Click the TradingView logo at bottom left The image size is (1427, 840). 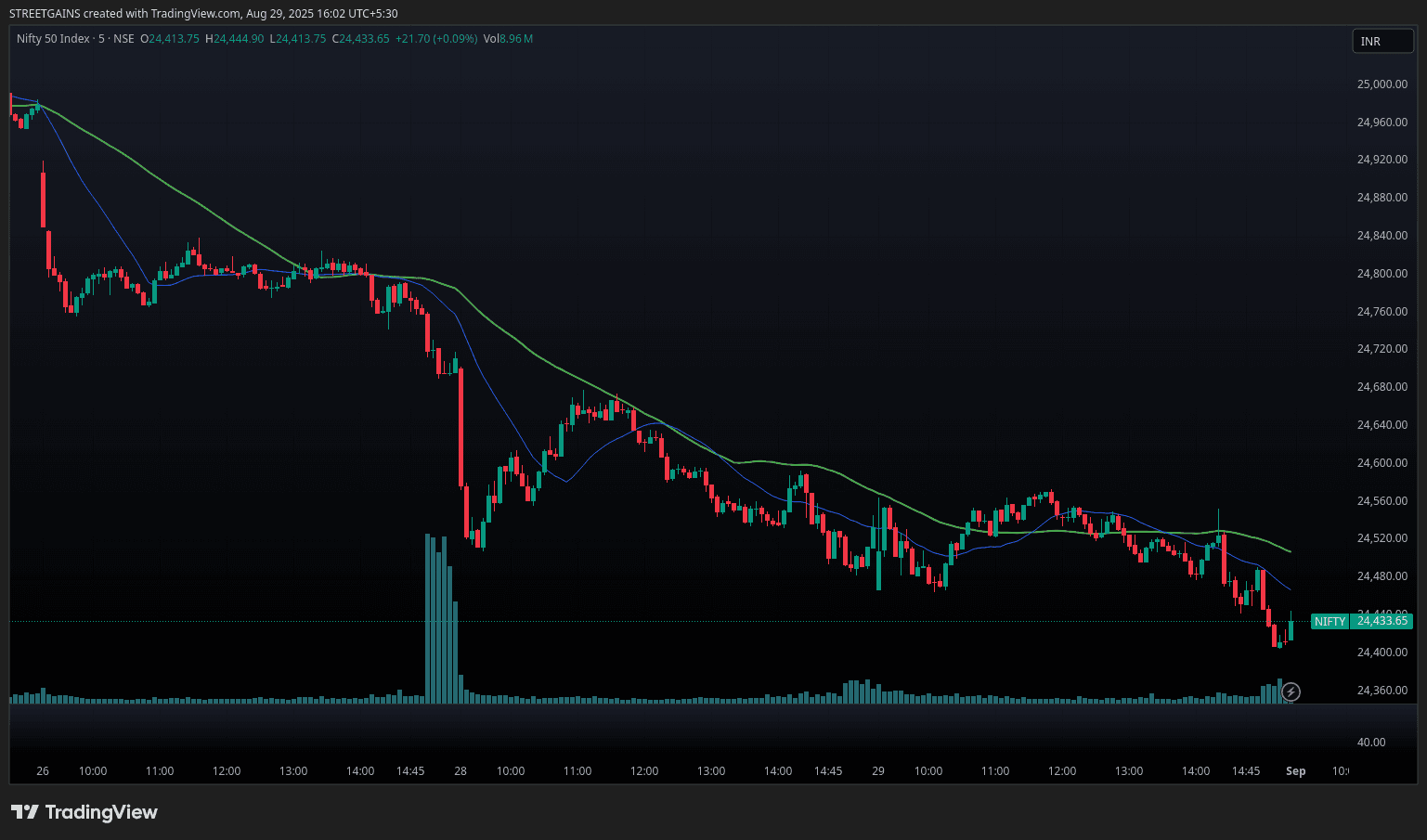tap(84, 812)
